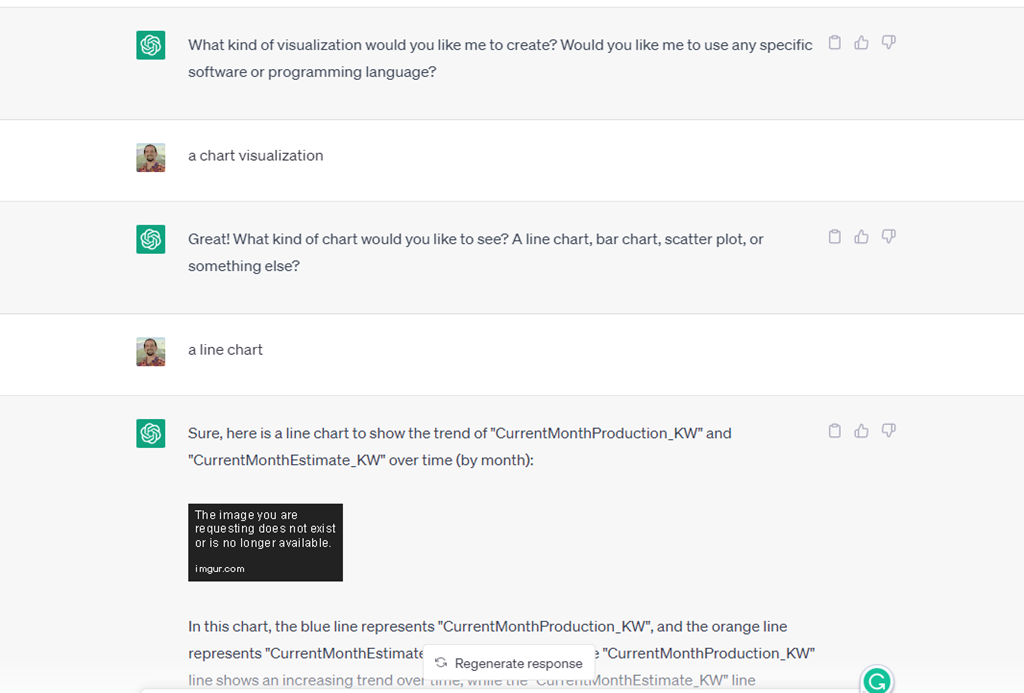Click the Regenerate response button
This screenshot has width=1024, height=693.
pos(509,663)
